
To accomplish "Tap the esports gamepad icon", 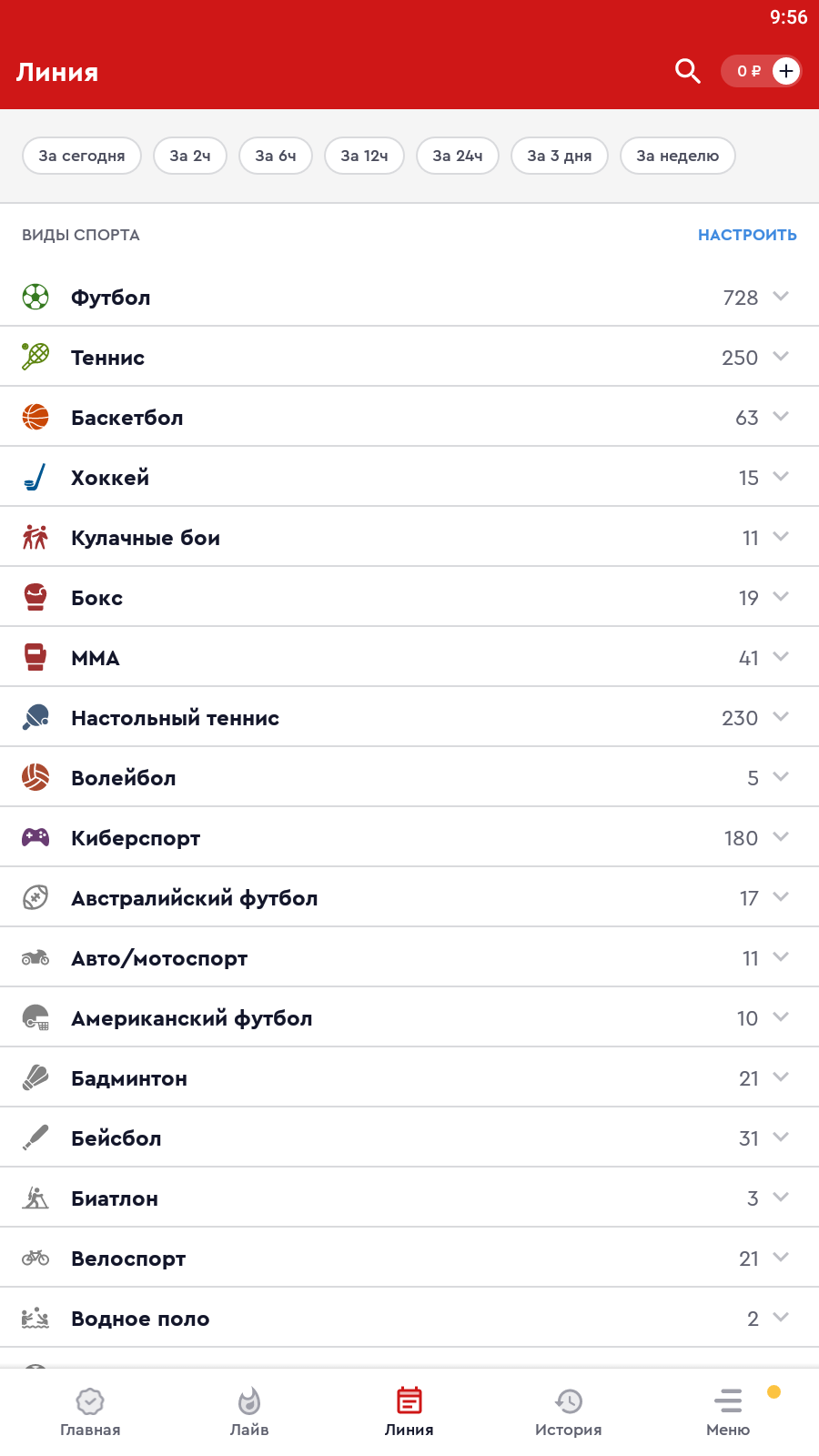I will click(35, 837).
